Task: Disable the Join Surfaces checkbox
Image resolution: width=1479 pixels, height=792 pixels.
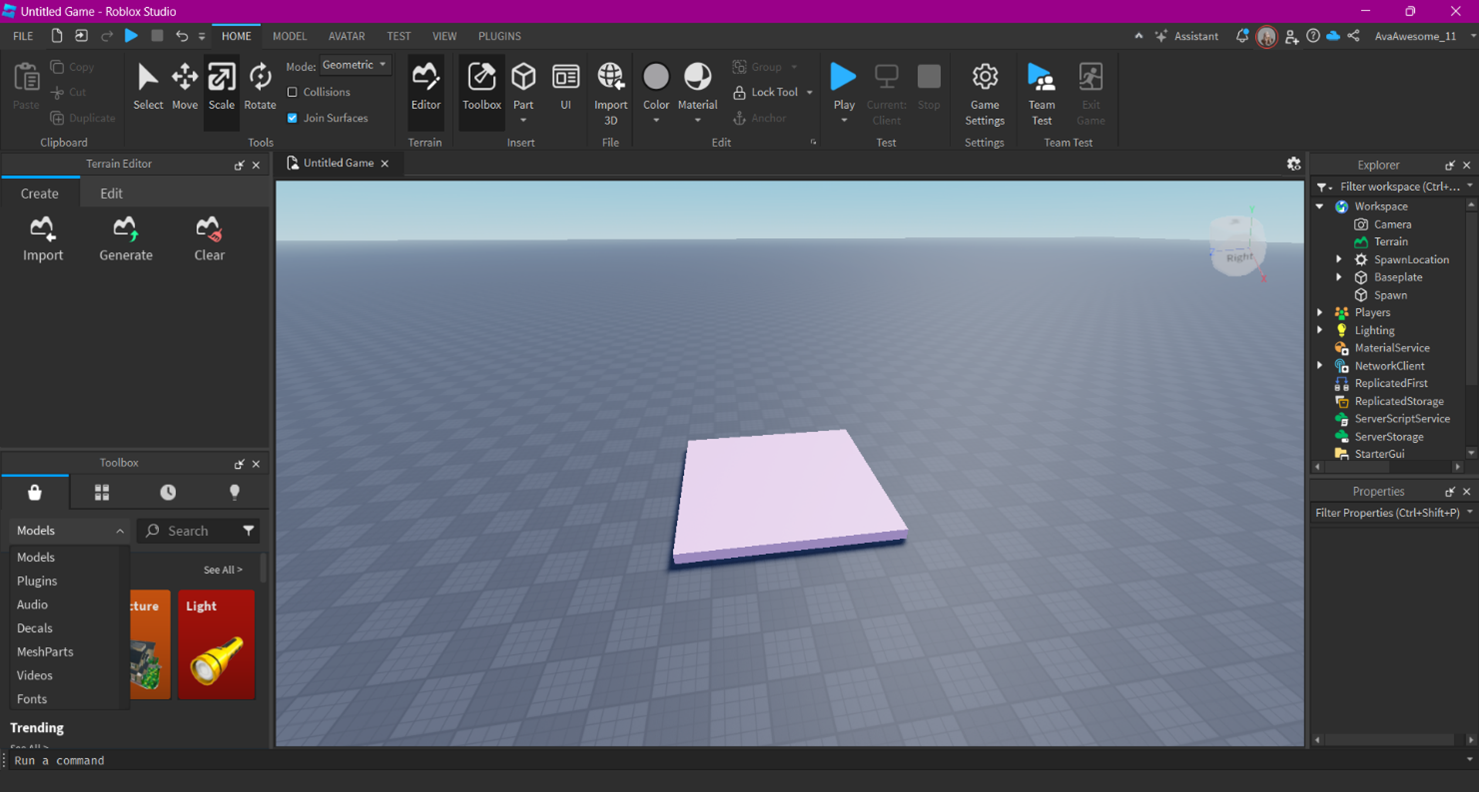Action: [292, 118]
